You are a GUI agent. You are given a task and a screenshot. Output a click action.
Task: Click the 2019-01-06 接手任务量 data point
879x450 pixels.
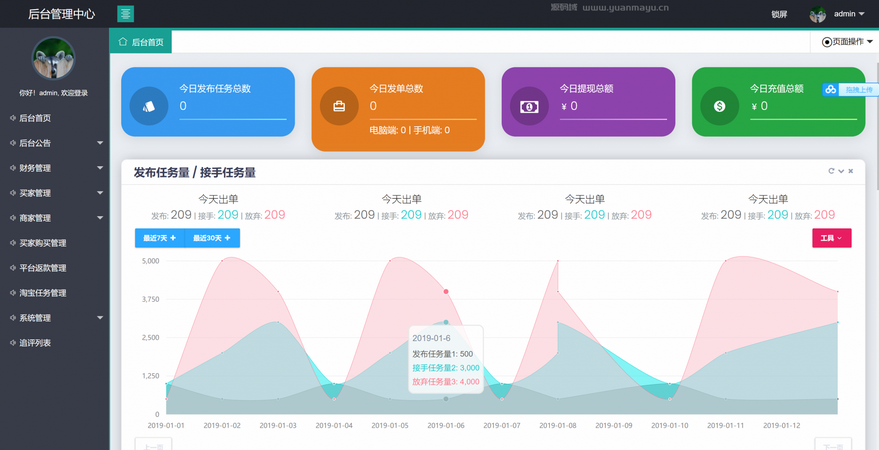[x=446, y=322]
